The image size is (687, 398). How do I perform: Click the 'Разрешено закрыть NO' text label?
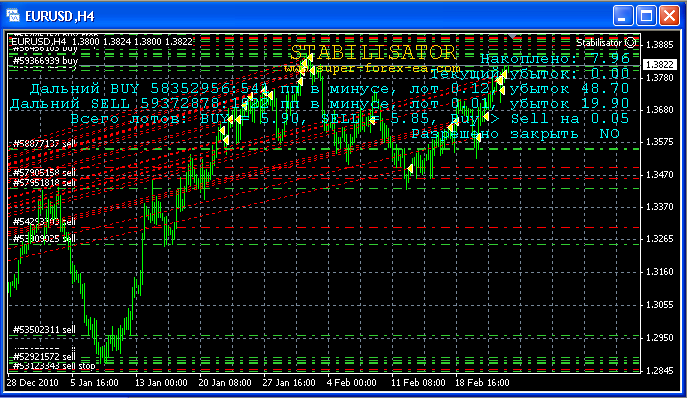pyautogui.click(x=515, y=134)
